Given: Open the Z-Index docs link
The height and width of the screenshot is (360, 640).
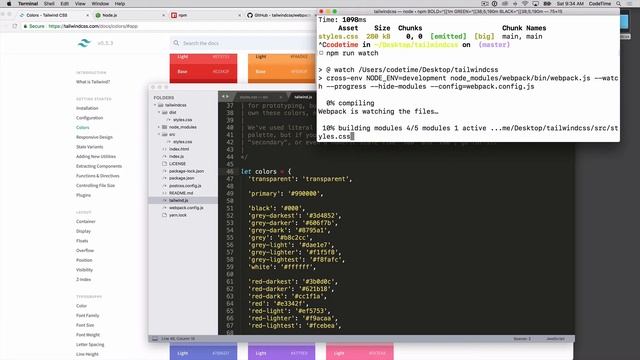Looking at the screenshot, I should (83, 280).
